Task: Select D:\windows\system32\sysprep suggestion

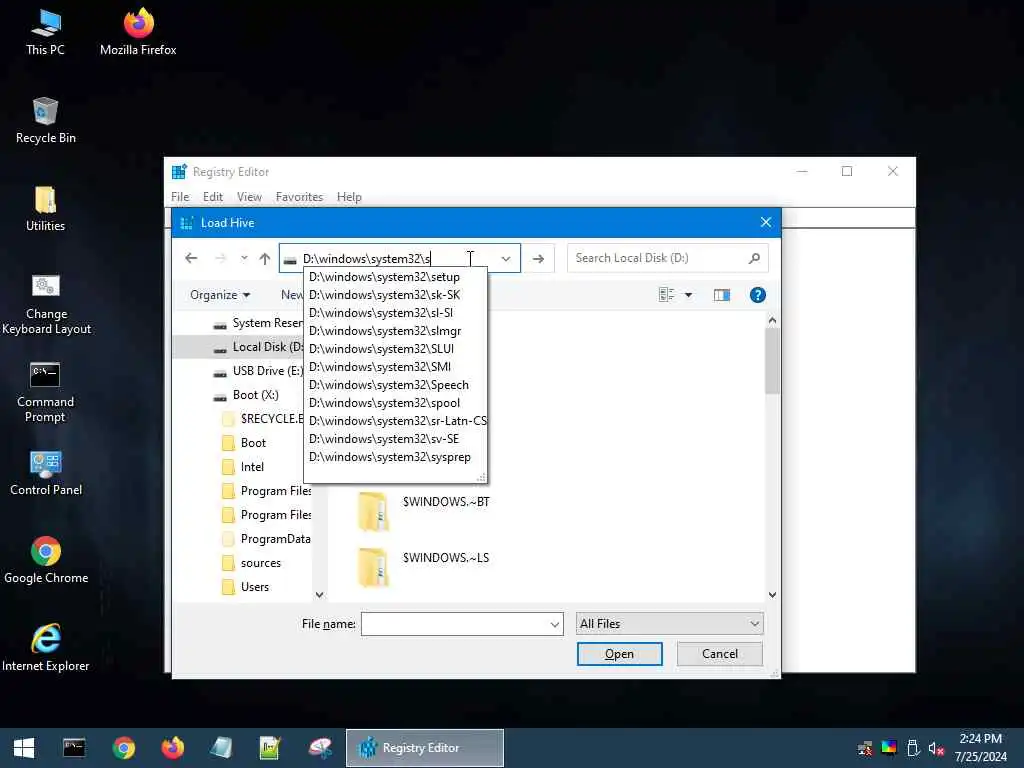Action: (395, 457)
